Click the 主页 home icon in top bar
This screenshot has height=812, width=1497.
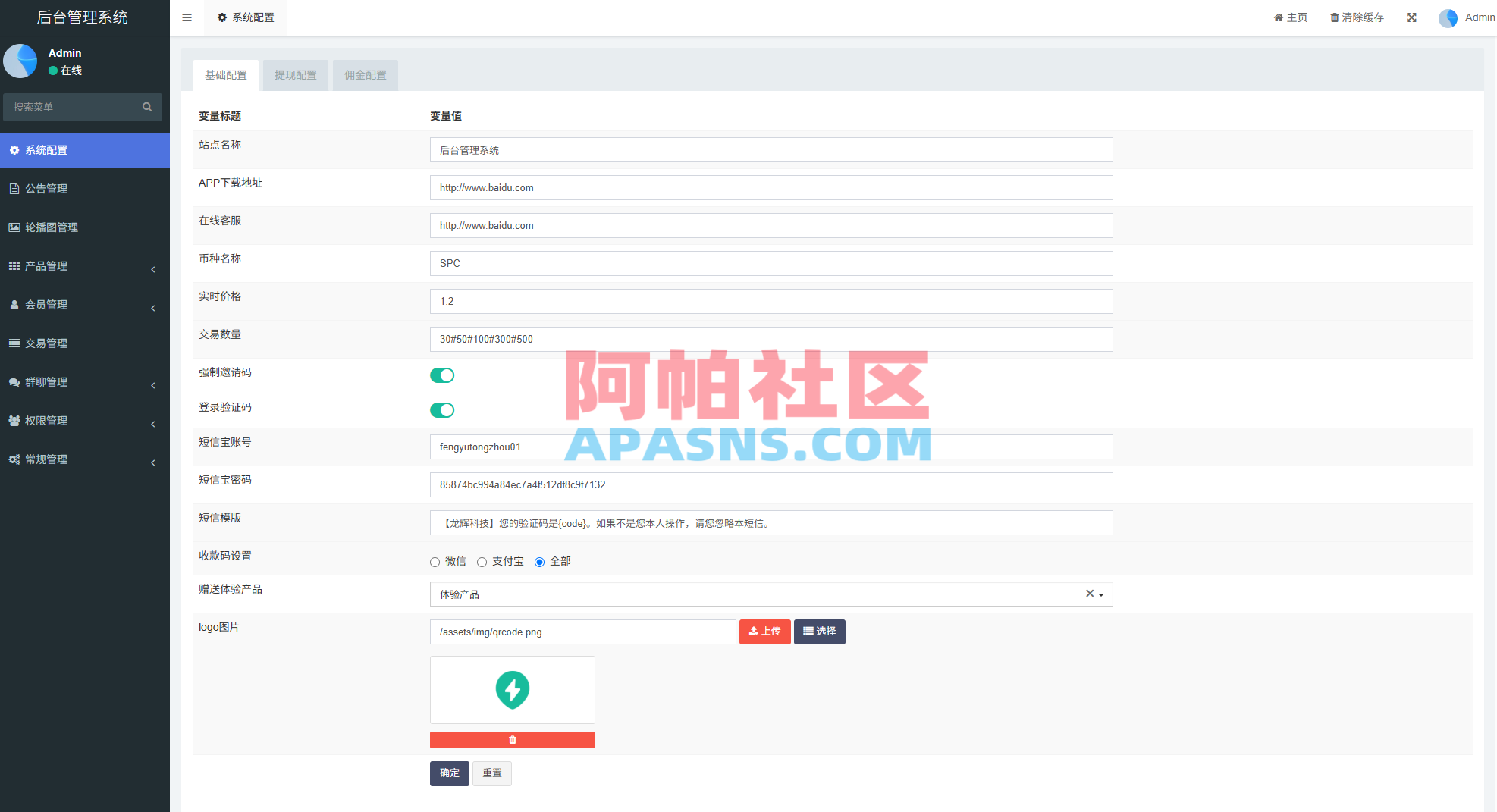coord(1290,17)
